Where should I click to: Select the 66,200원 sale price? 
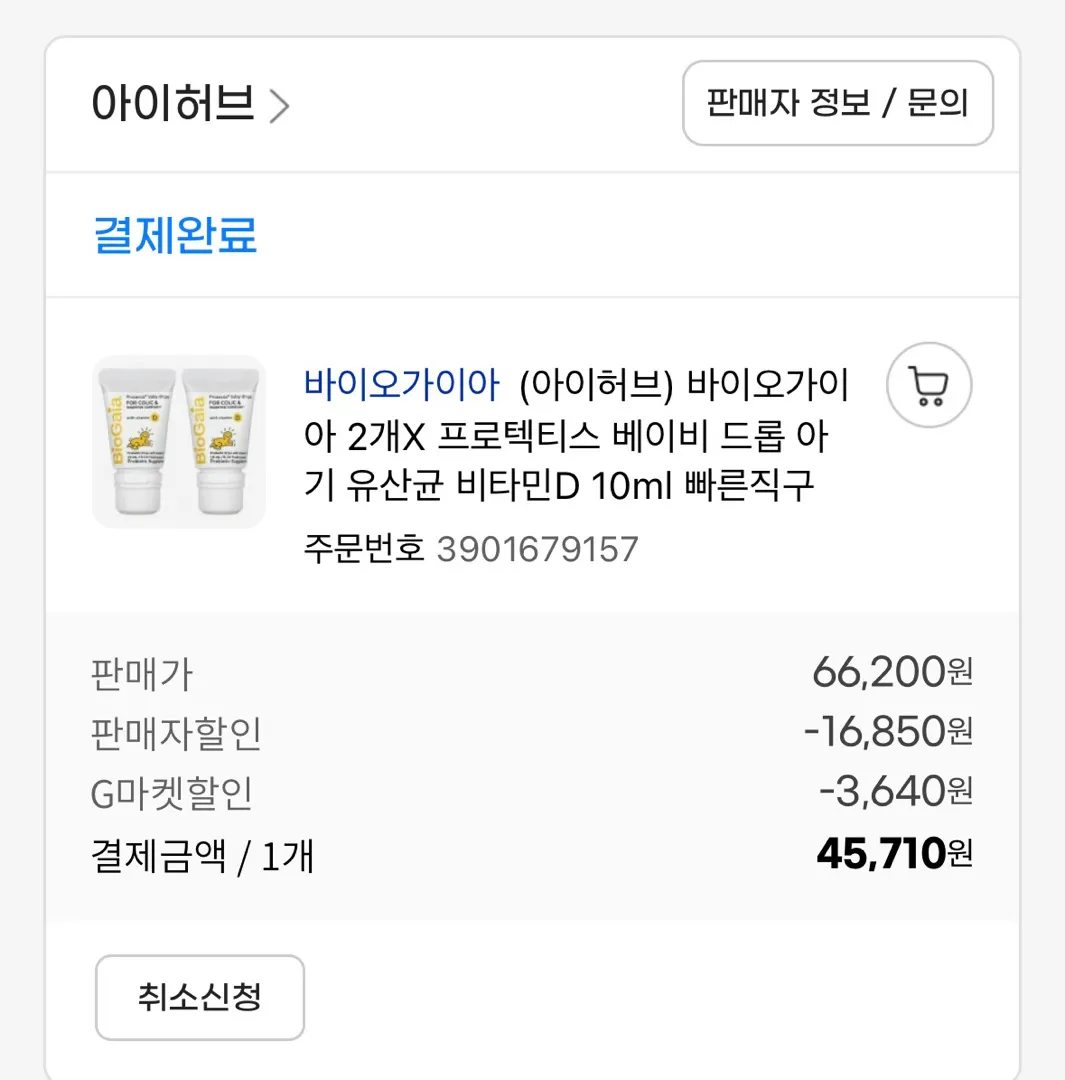pyautogui.click(x=892, y=672)
